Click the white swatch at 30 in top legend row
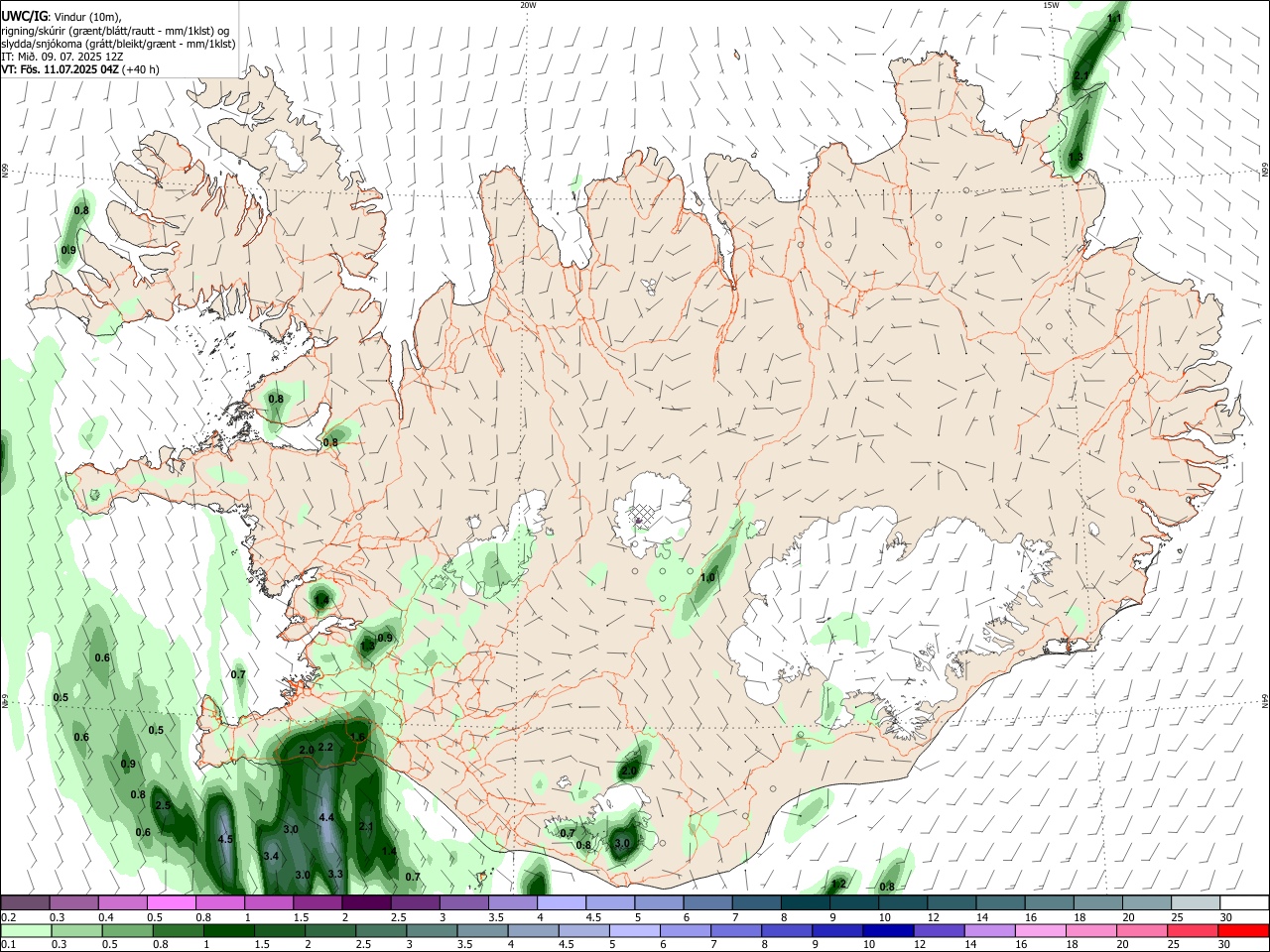 1244,902
